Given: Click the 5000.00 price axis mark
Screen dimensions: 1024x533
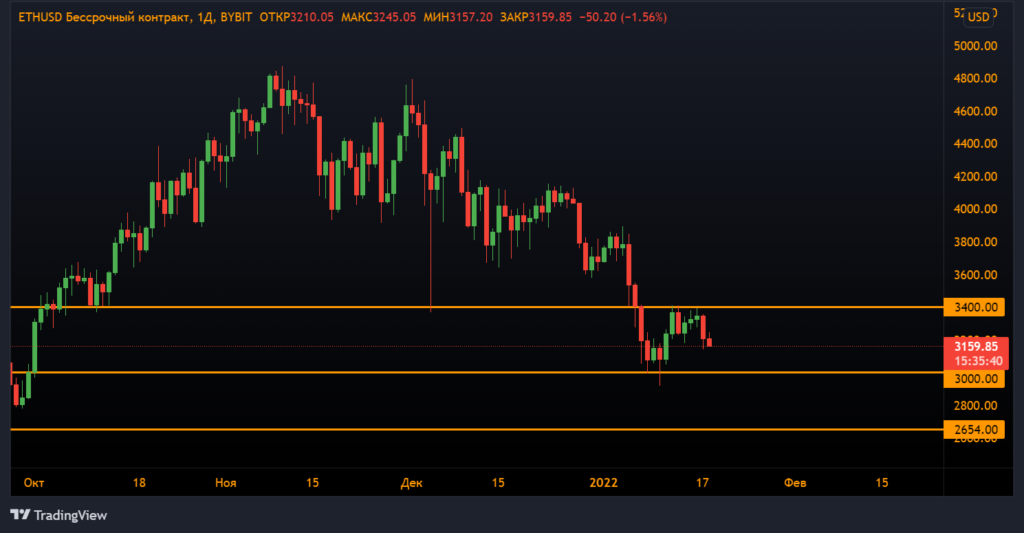Looking at the screenshot, I should pos(974,46).
